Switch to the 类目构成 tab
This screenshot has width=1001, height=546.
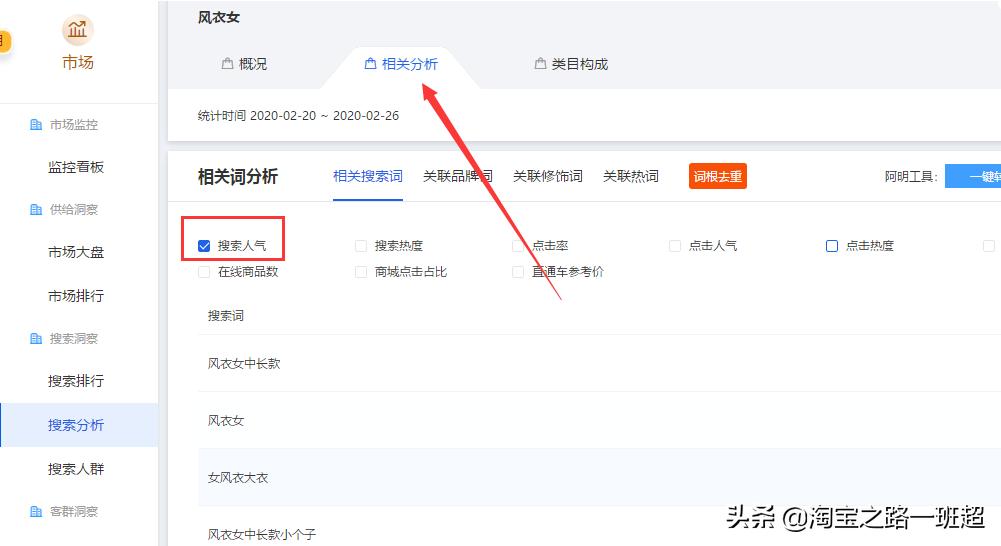[571, 64]
